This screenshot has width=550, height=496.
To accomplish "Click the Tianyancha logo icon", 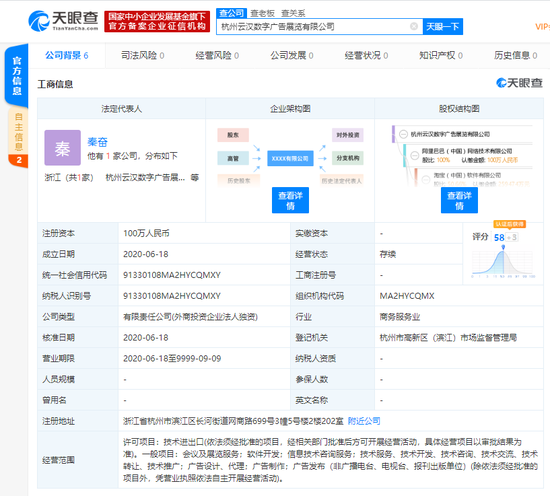I will [39, 21].
